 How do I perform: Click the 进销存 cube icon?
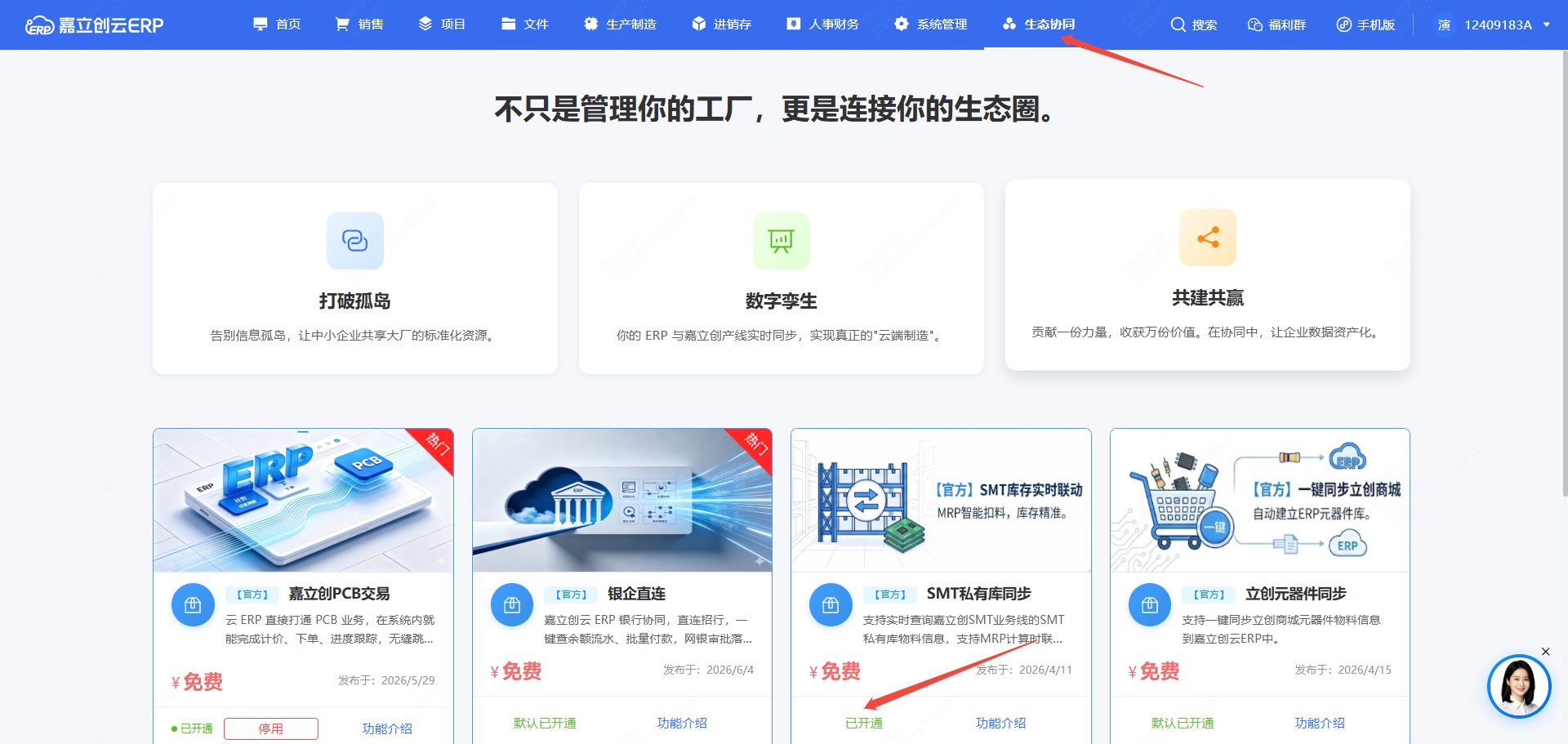pos(699,25)
